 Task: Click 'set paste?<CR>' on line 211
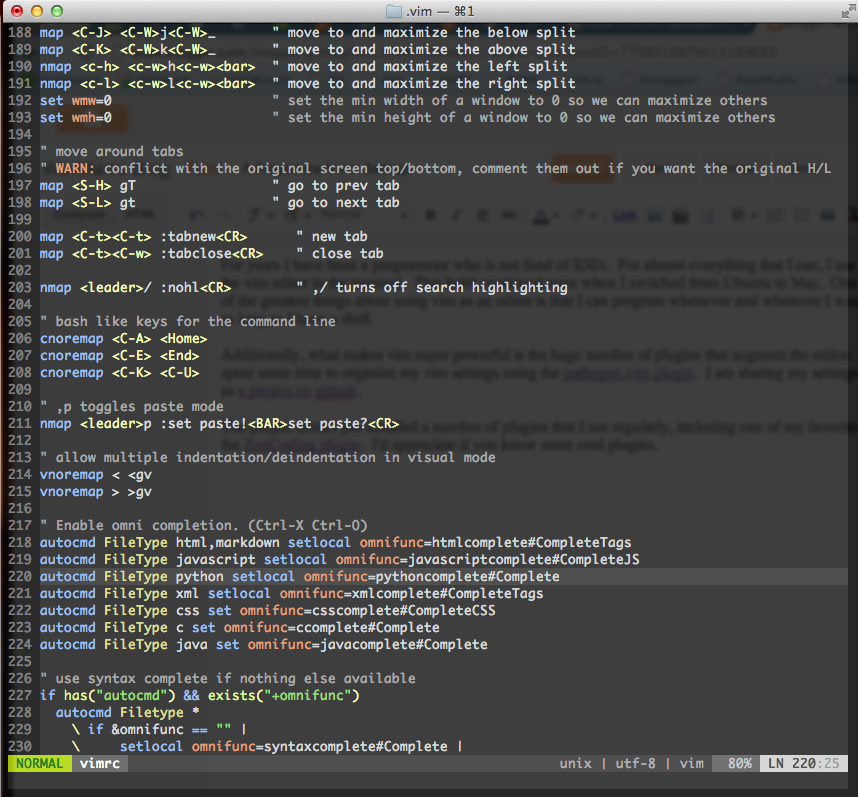click(344, 423)
